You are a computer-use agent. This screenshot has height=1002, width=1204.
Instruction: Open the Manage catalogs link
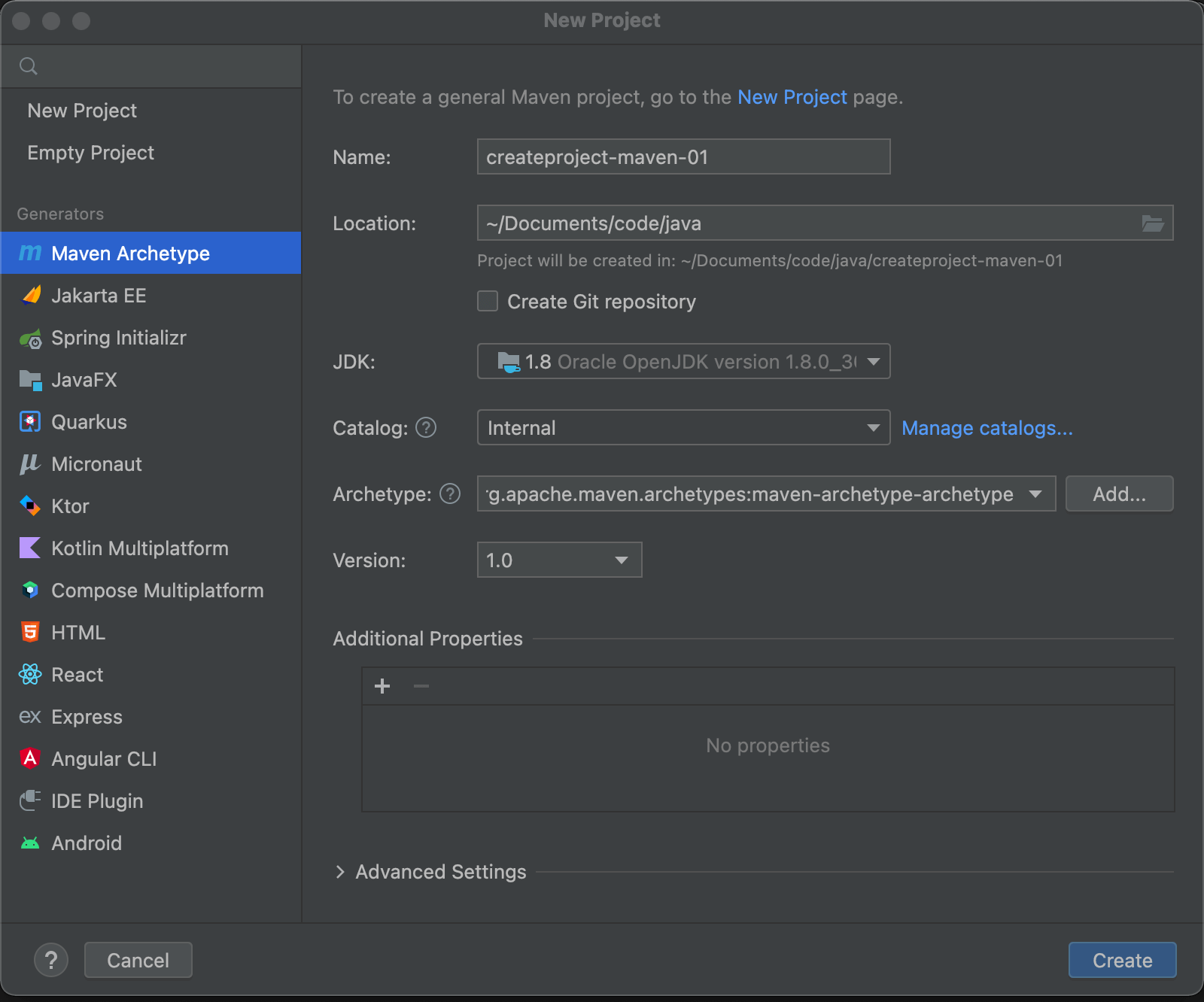[x=987, y=428]
